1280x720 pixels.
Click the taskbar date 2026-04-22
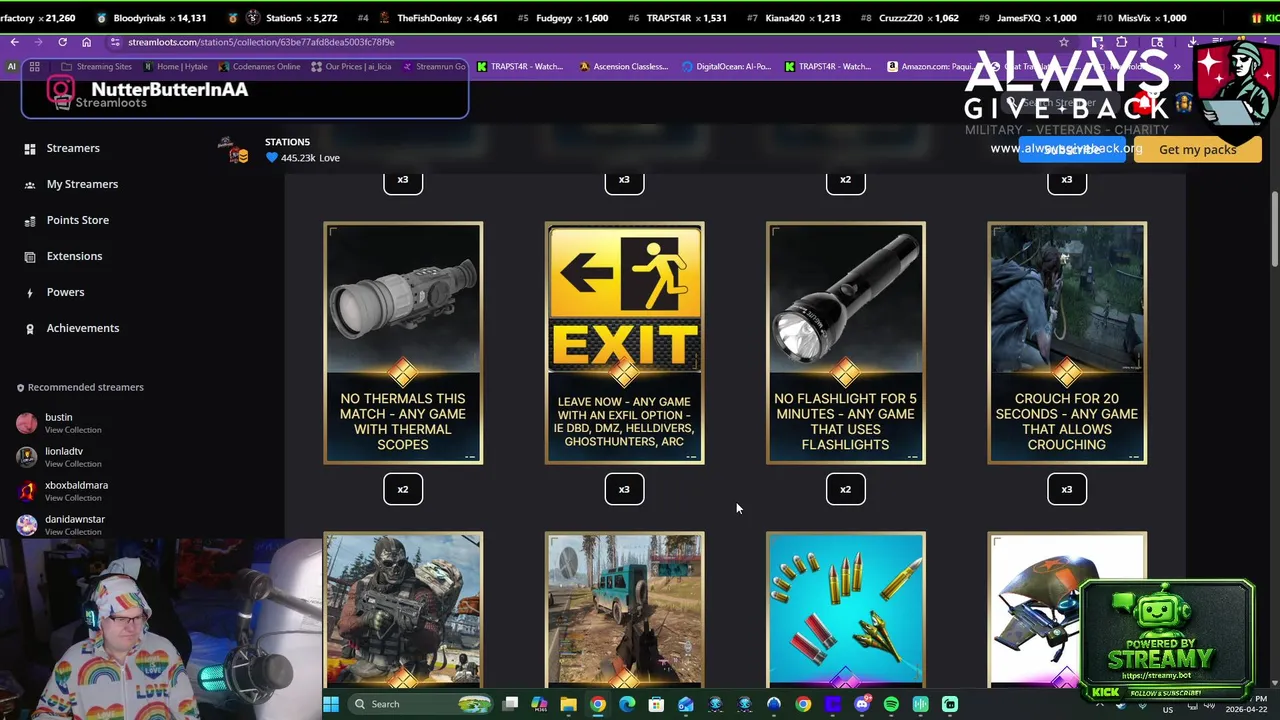tap(1246, 709)
